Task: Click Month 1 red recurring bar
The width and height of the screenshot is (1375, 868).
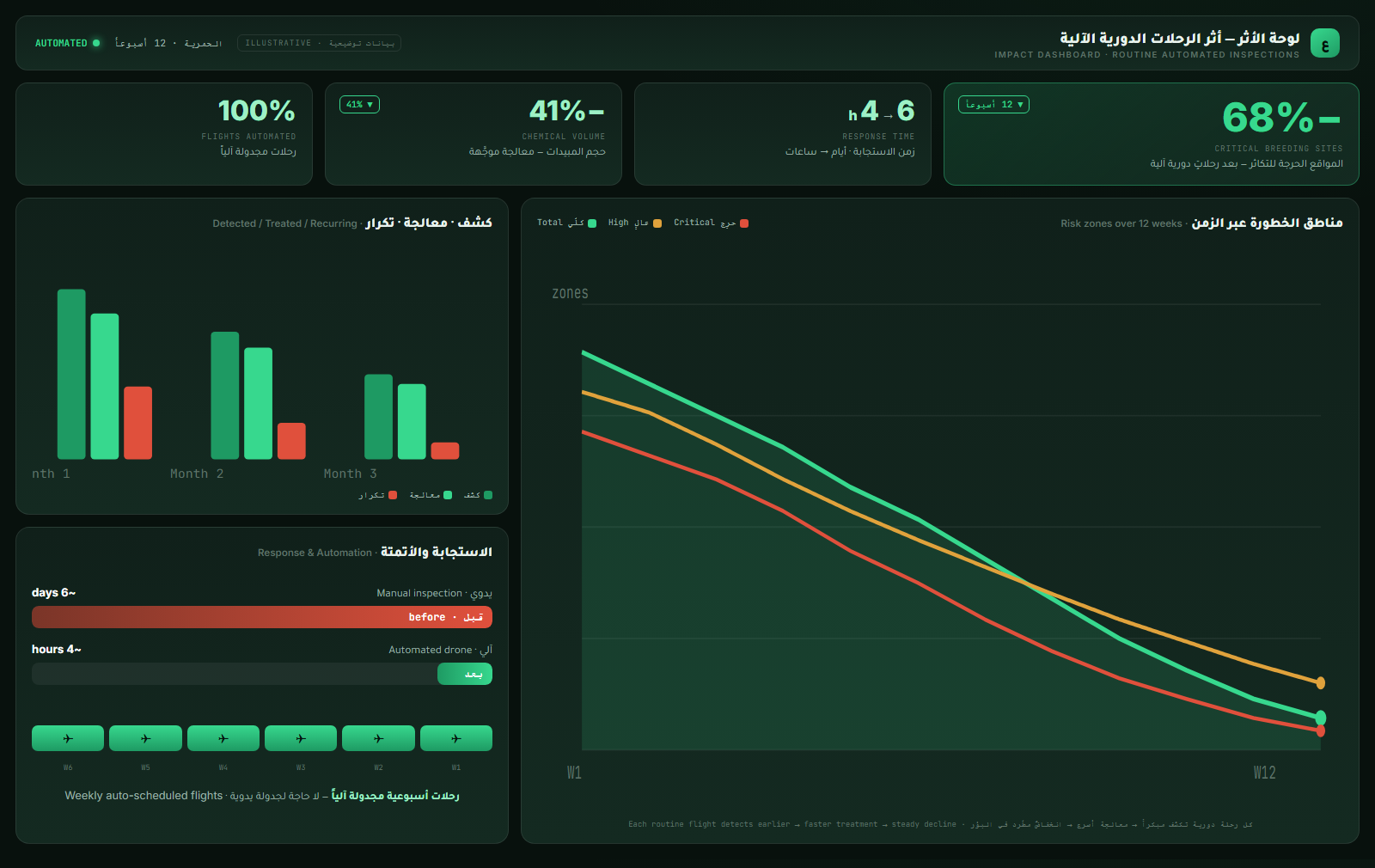Action: pos(138,423)
